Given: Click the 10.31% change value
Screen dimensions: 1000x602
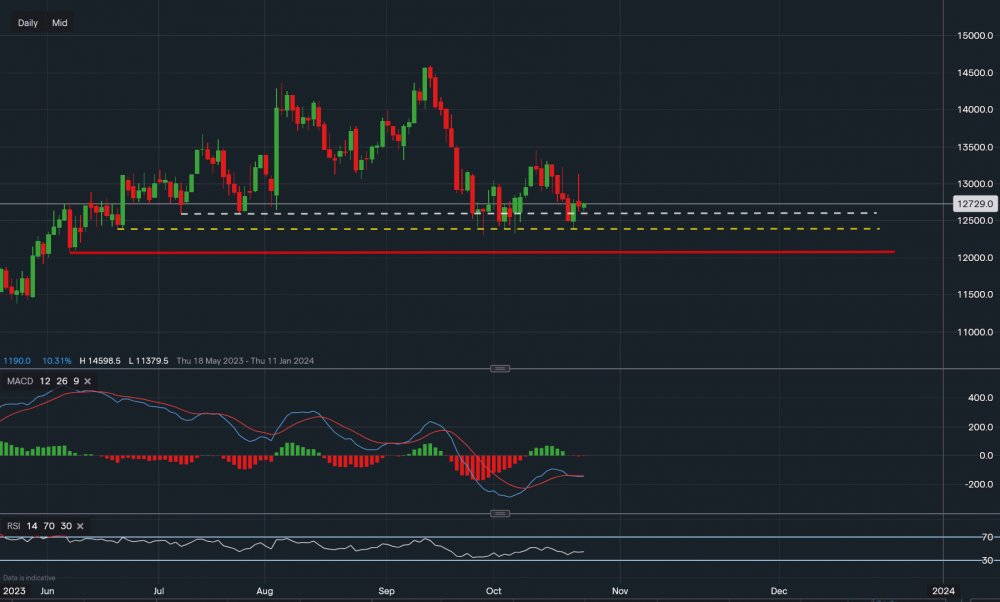Looking at the screenshot, I should [55, 360].
